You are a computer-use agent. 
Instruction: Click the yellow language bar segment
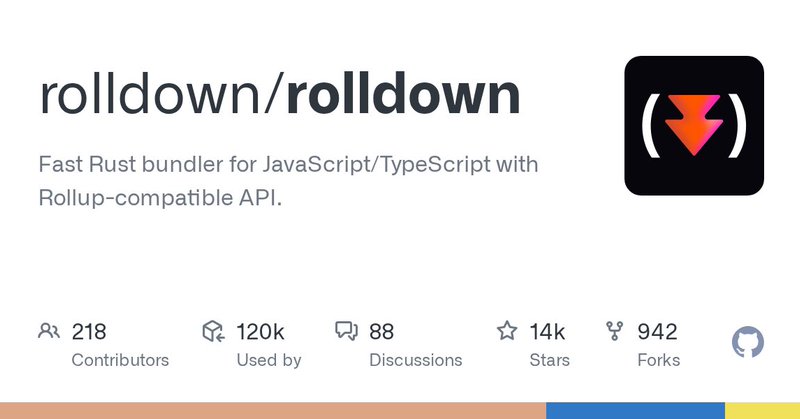pos(762,411)
